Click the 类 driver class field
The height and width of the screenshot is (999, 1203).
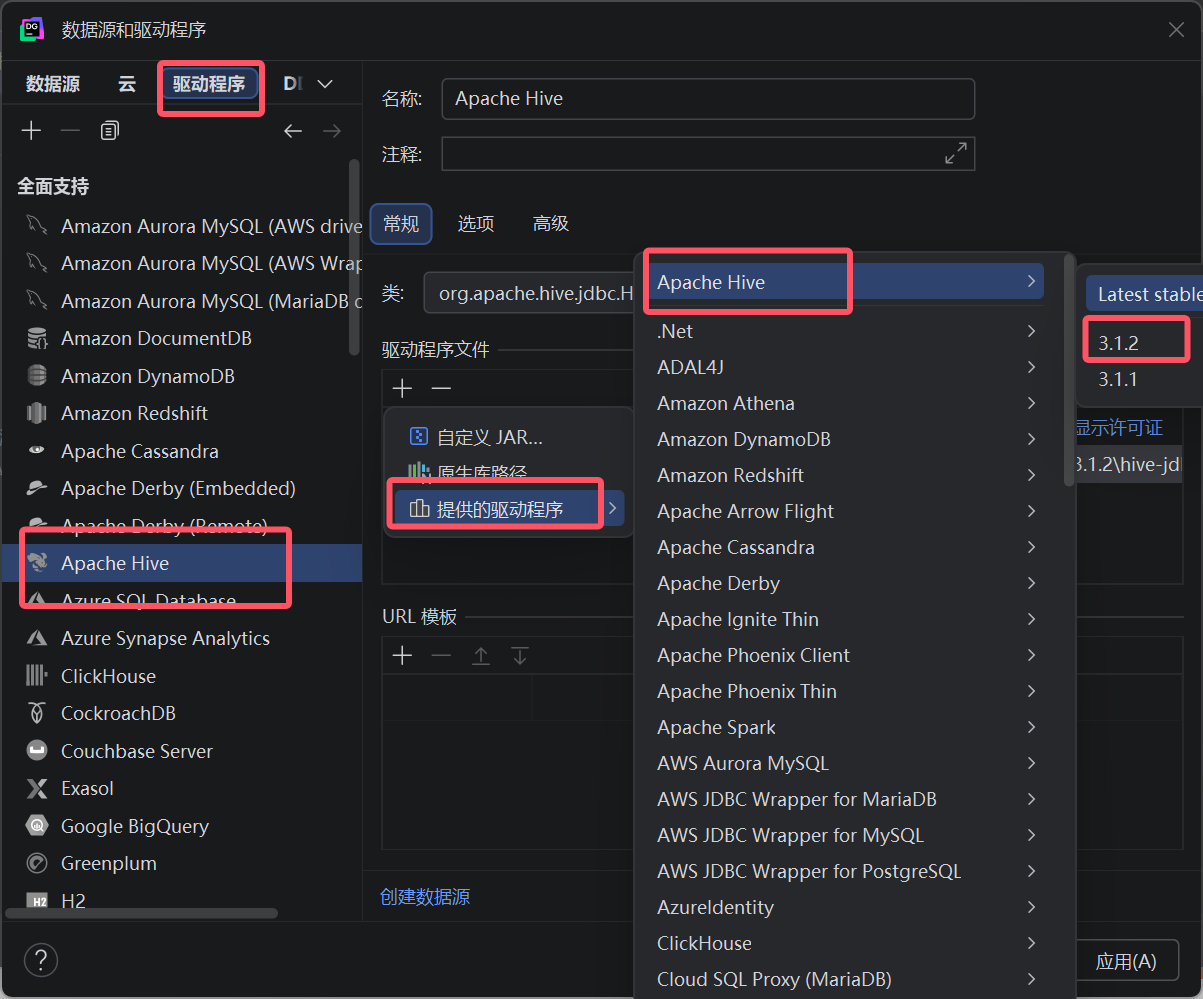click(528, 294)
